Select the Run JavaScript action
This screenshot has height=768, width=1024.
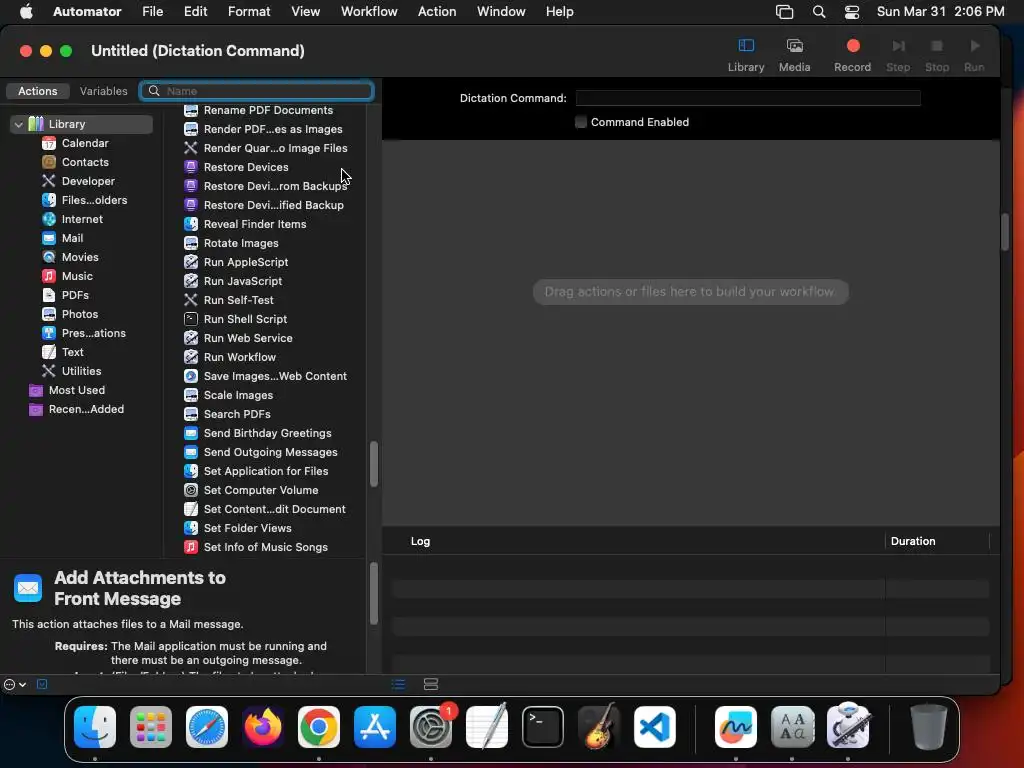242,281
